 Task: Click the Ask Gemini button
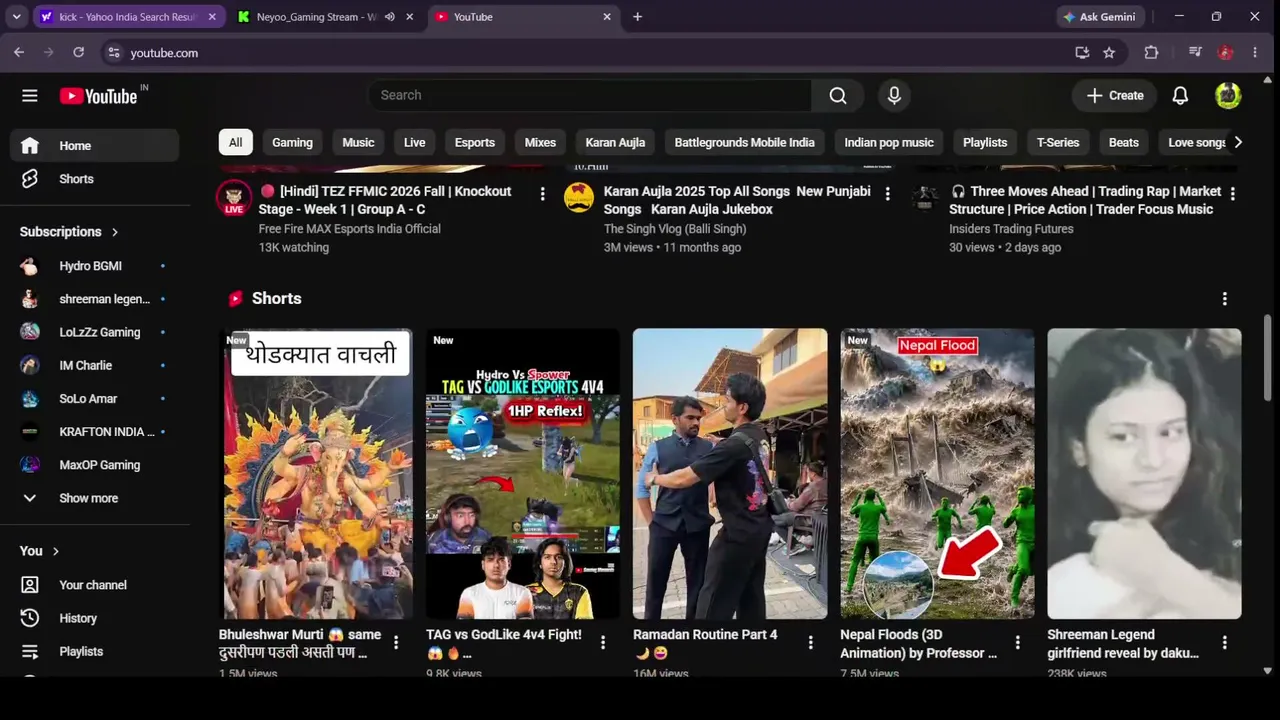click(1099, 16)
